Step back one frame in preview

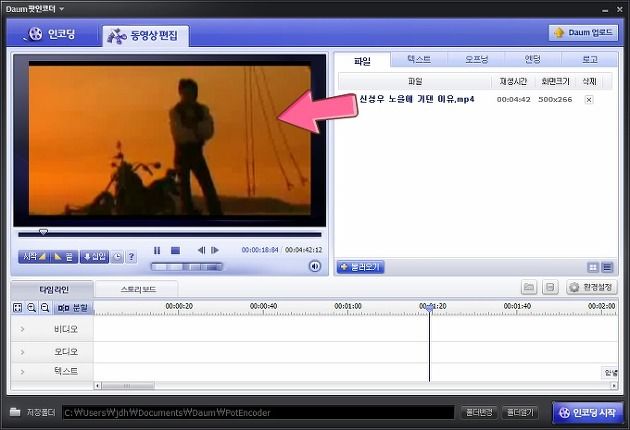coord(201,250)
